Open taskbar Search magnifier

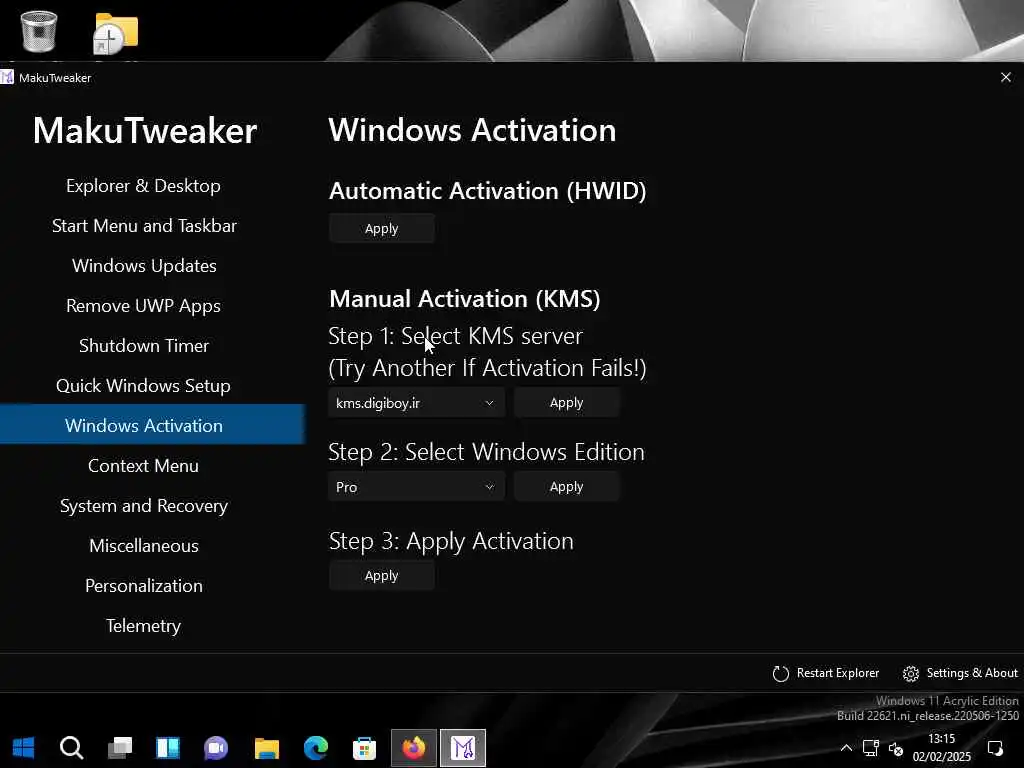[71, 748]
